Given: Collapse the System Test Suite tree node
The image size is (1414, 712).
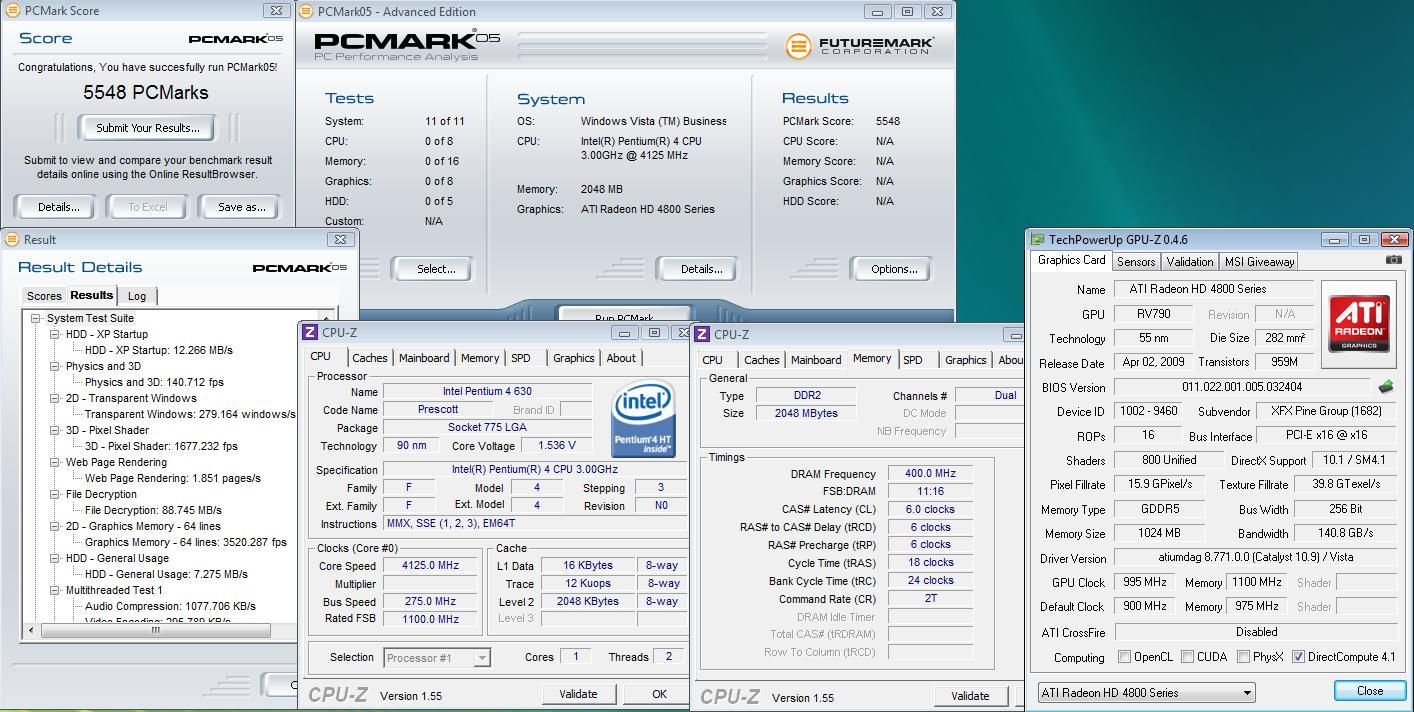Looking at the screenshot, I should click(x=35, y=318).
